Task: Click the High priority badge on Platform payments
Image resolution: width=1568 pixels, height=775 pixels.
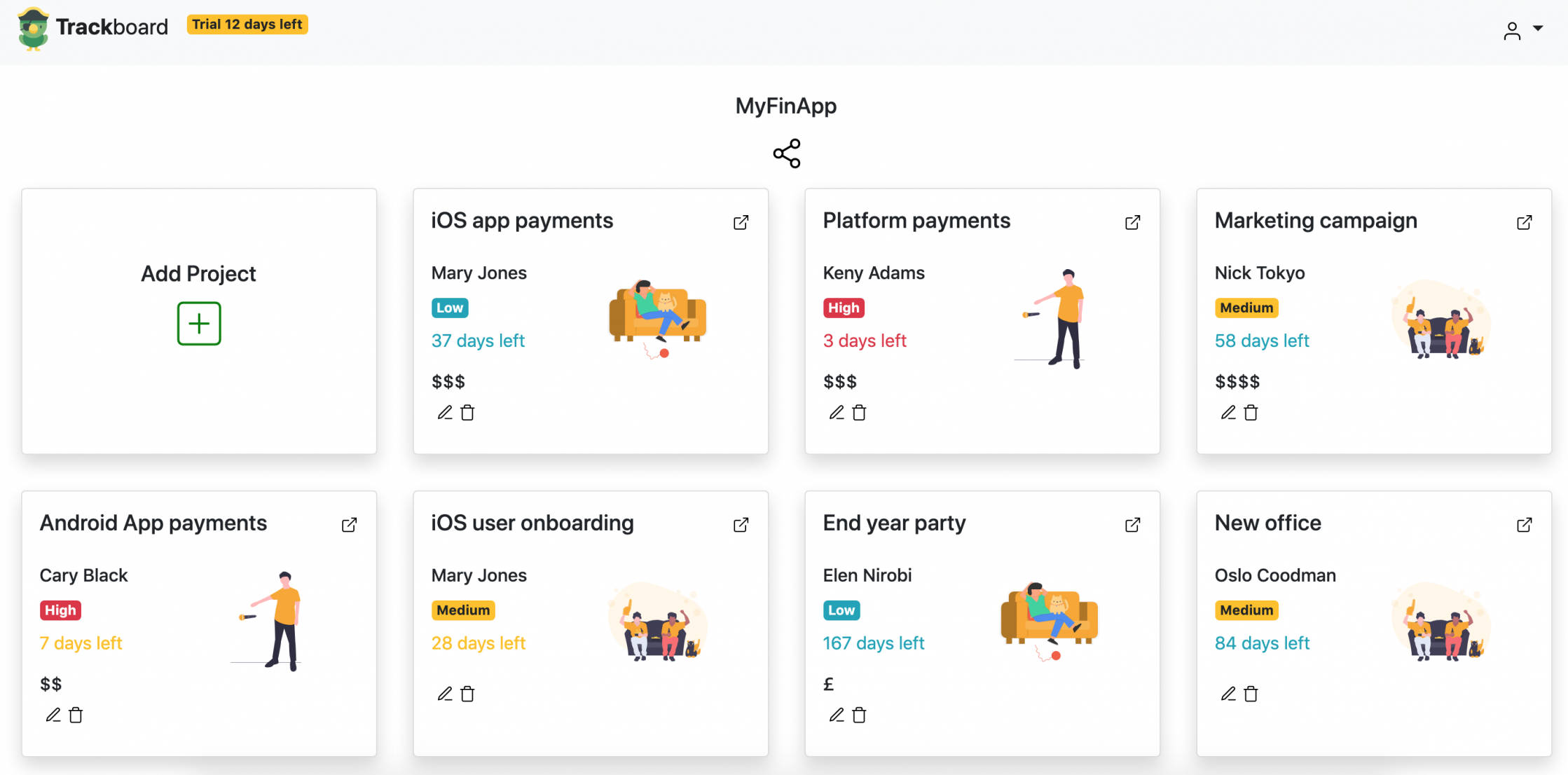Action: 843,308
